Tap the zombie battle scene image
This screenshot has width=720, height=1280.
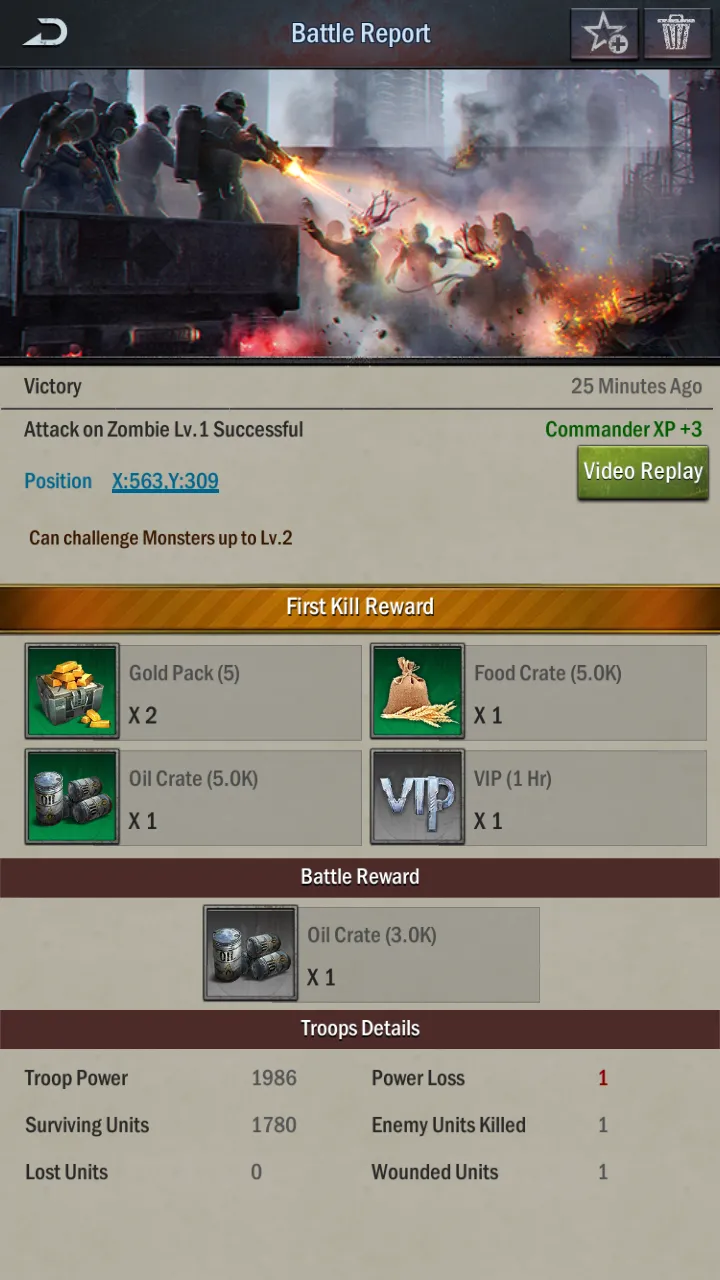pyautogui.click(x=360, y=212)
